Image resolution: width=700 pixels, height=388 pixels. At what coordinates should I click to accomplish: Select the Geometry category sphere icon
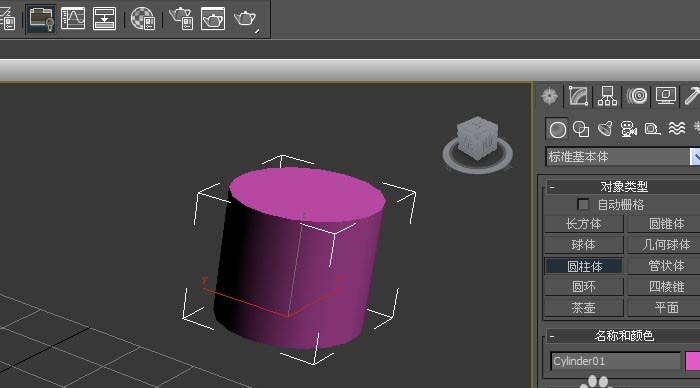557,129
